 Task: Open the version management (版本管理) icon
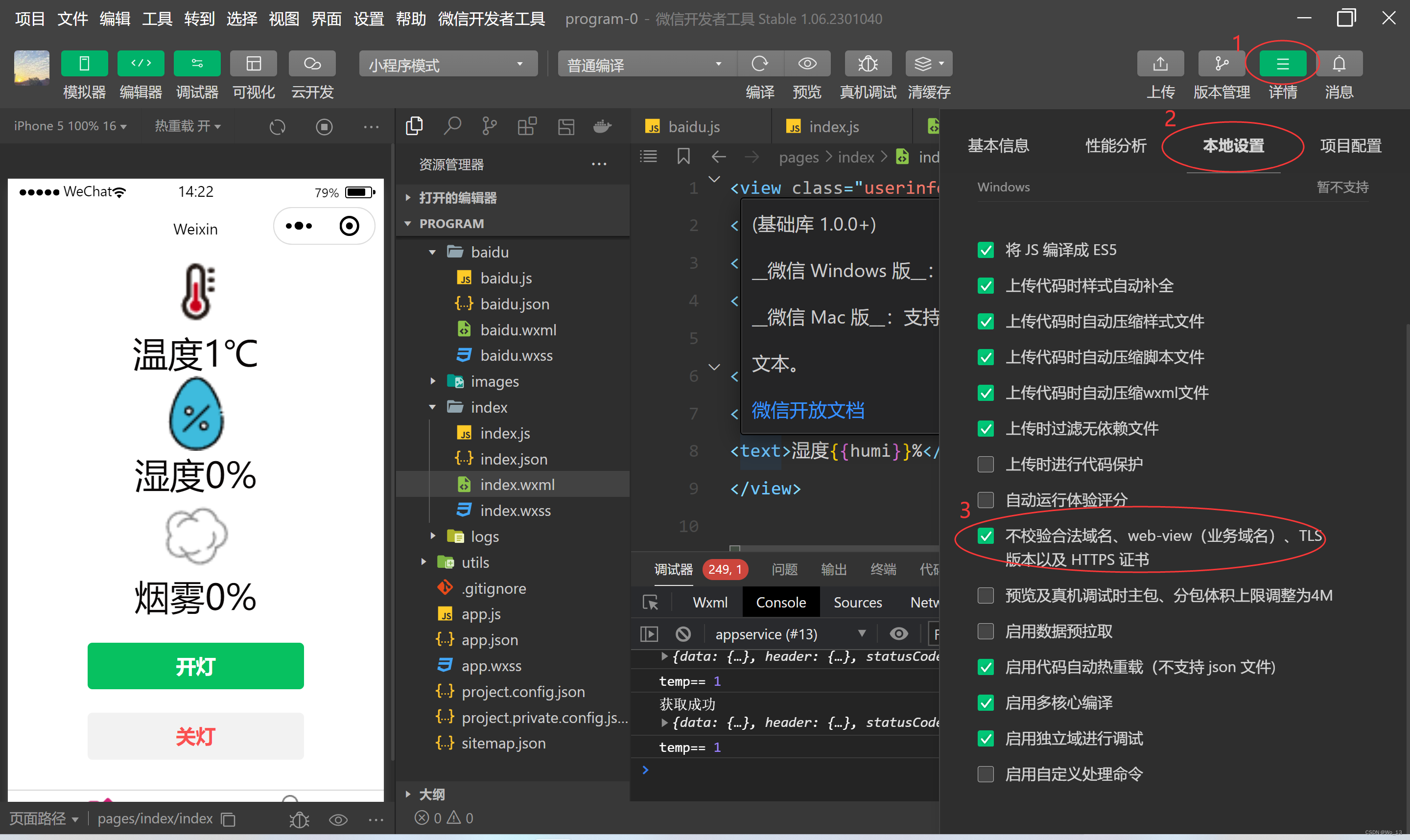point(1221,64)
